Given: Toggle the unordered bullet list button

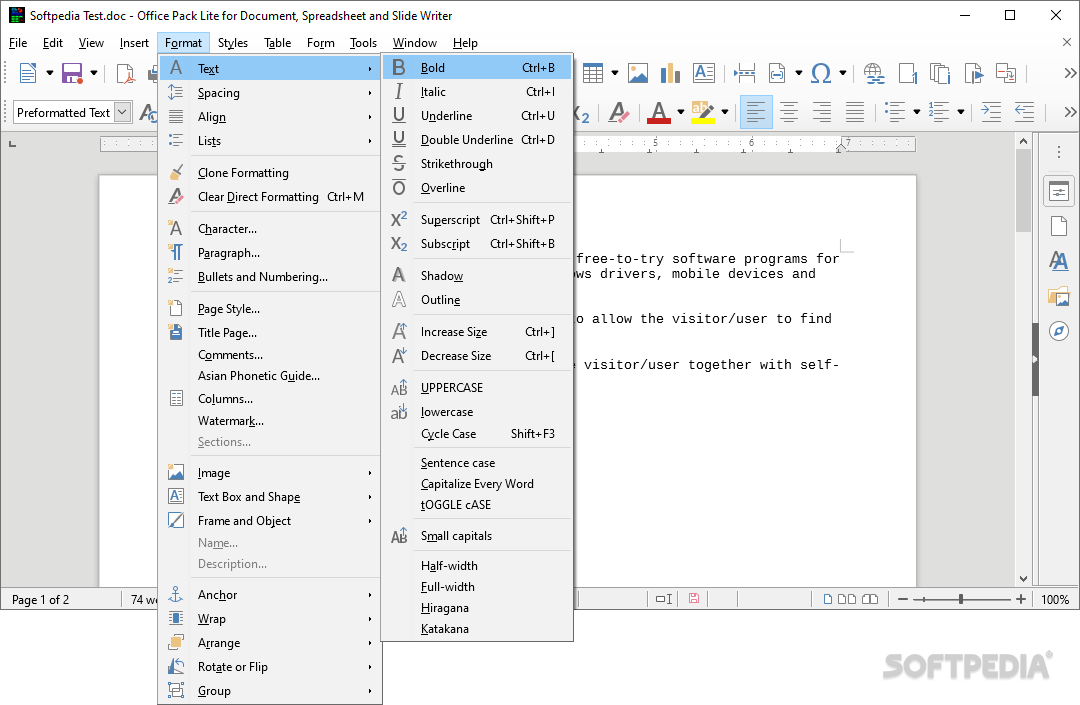Looking at the screenshot, I should pyautogui.click(x=895, y=112).
